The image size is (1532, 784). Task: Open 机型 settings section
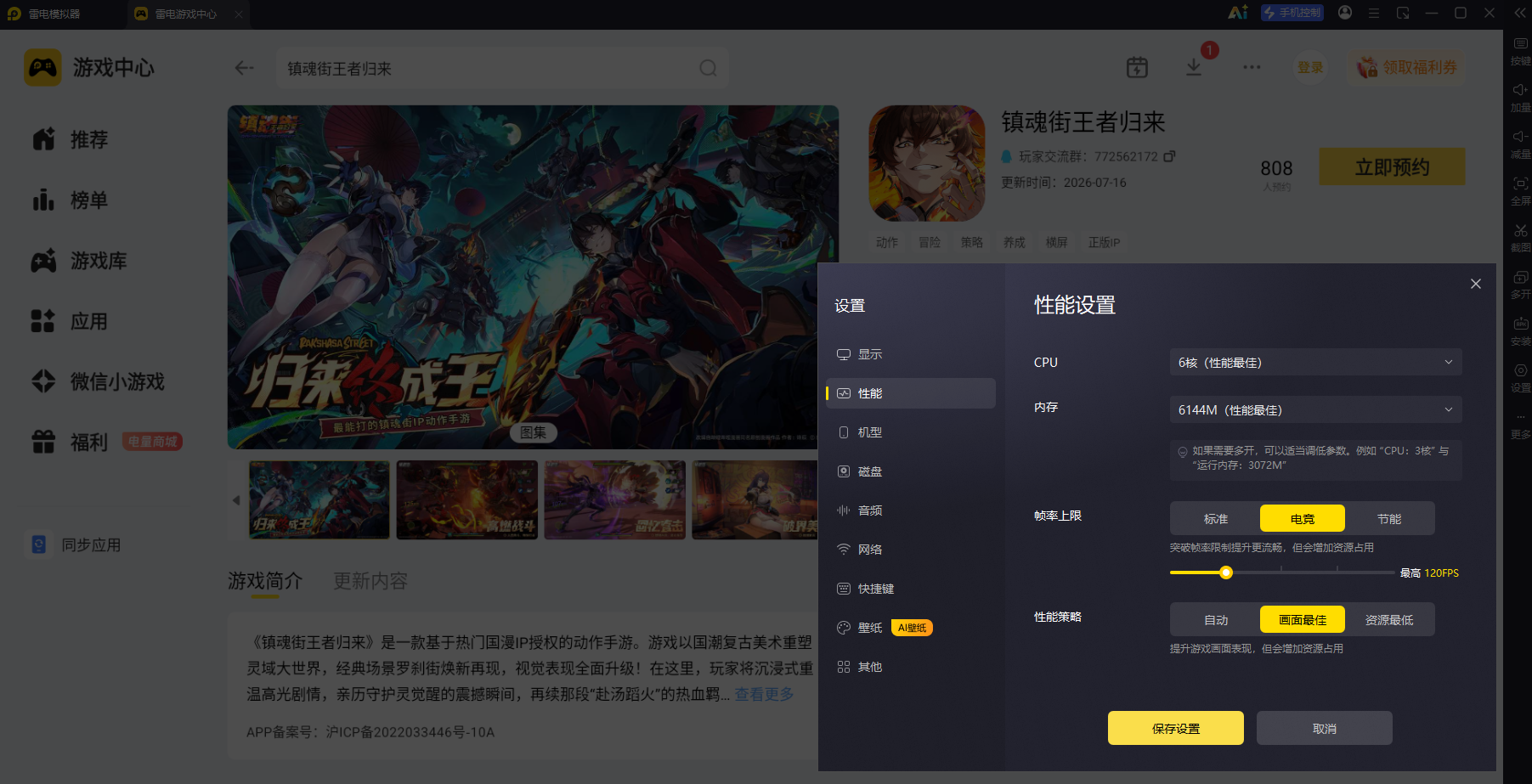click(x=911, y=432)
